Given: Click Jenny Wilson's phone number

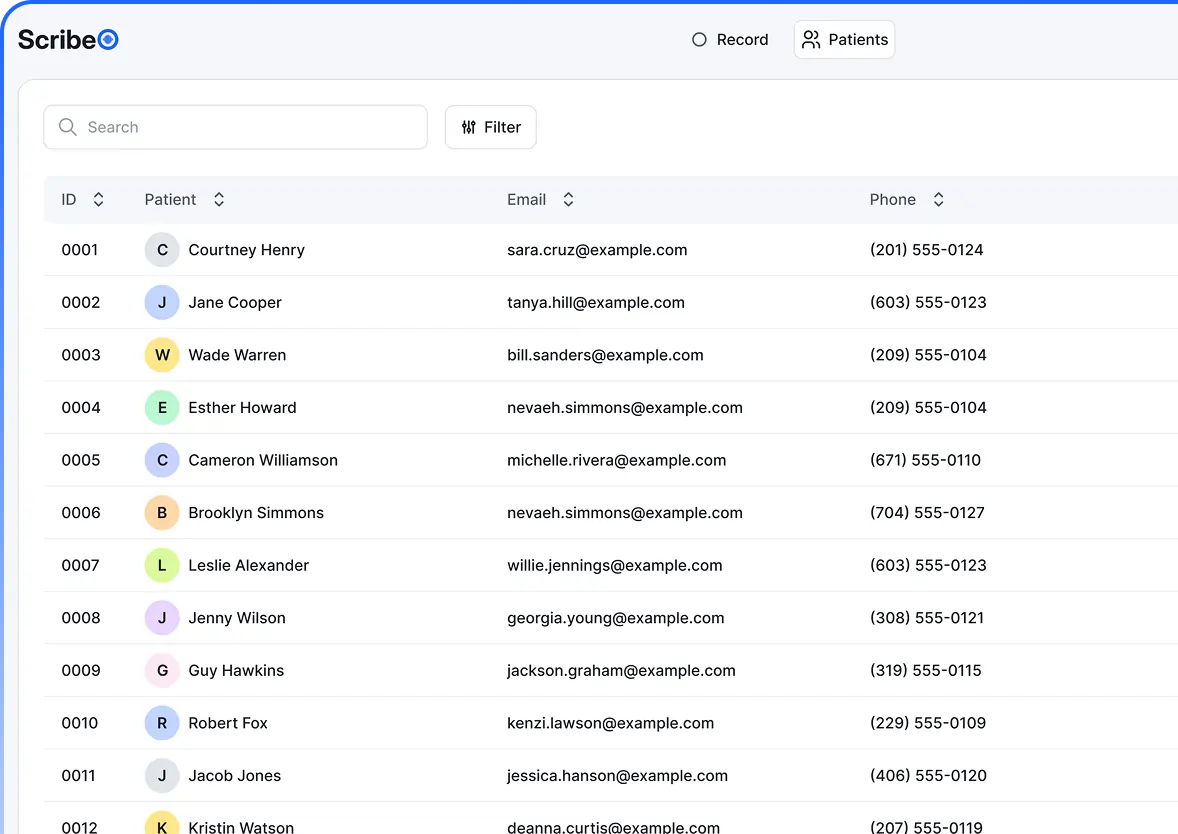Looking at the screenshot, I should coord(928,618).
